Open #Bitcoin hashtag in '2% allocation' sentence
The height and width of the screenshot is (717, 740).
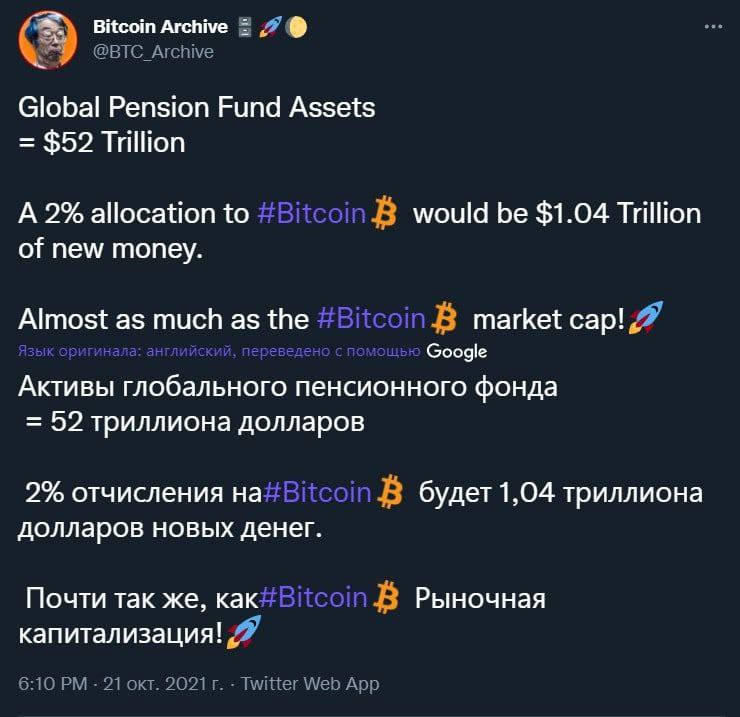click(312, 213)
